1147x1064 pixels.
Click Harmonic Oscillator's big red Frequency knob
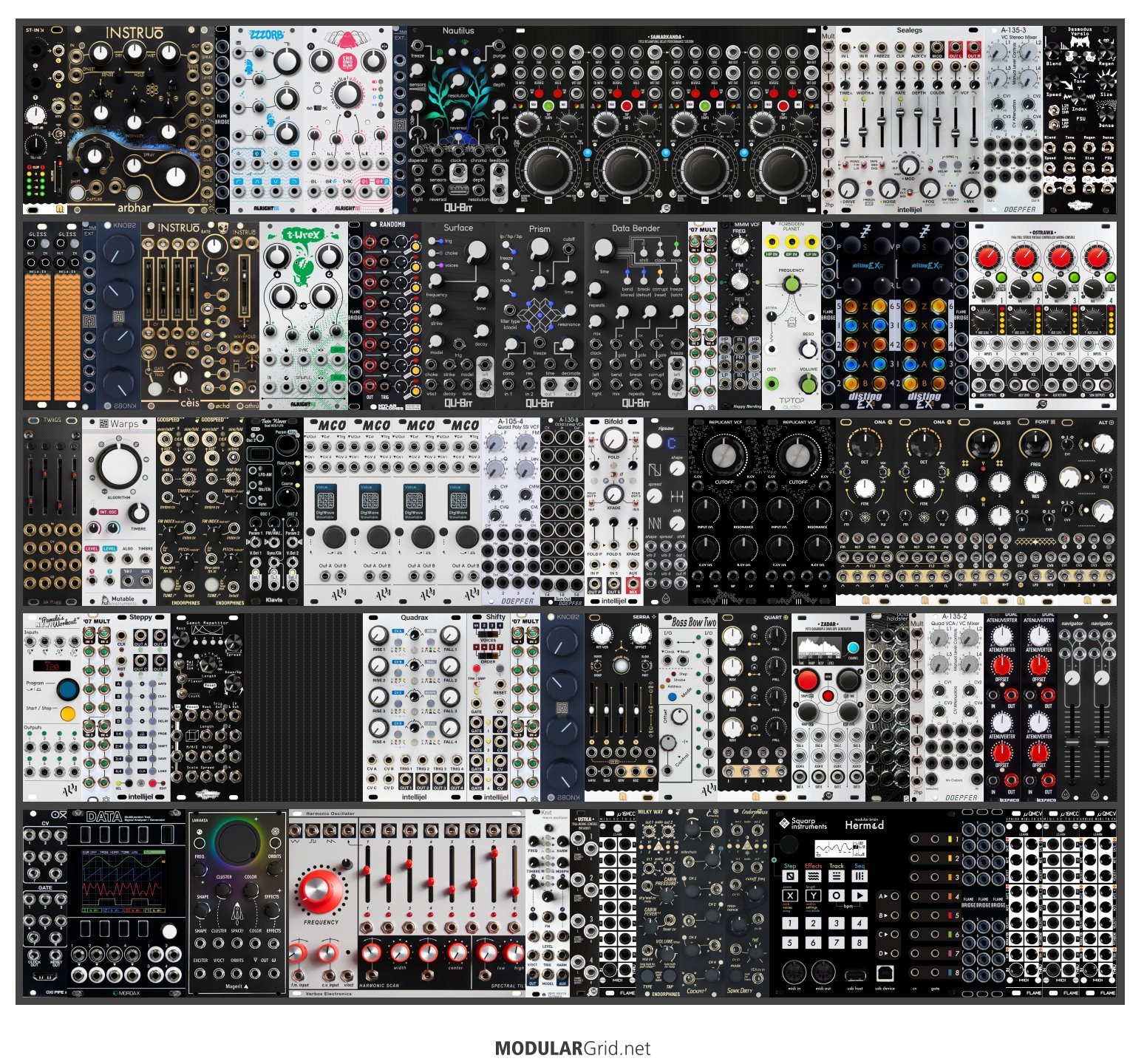tap(321, 890)
